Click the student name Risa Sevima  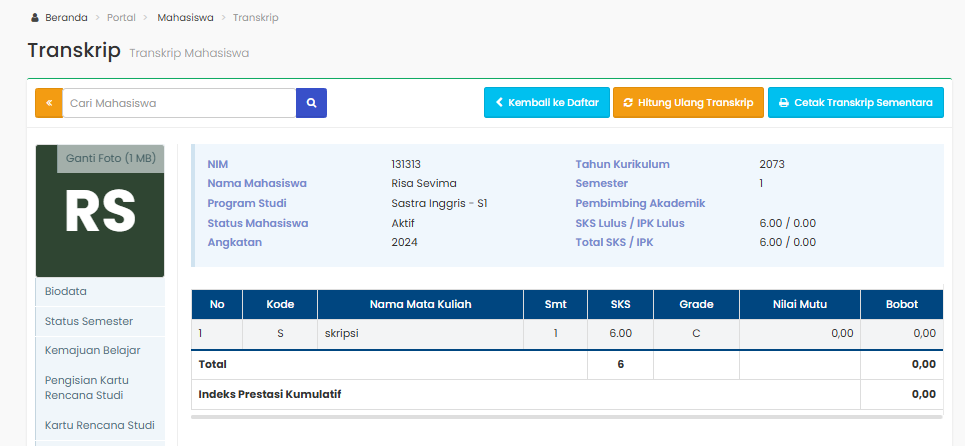[x=424, y=183]
